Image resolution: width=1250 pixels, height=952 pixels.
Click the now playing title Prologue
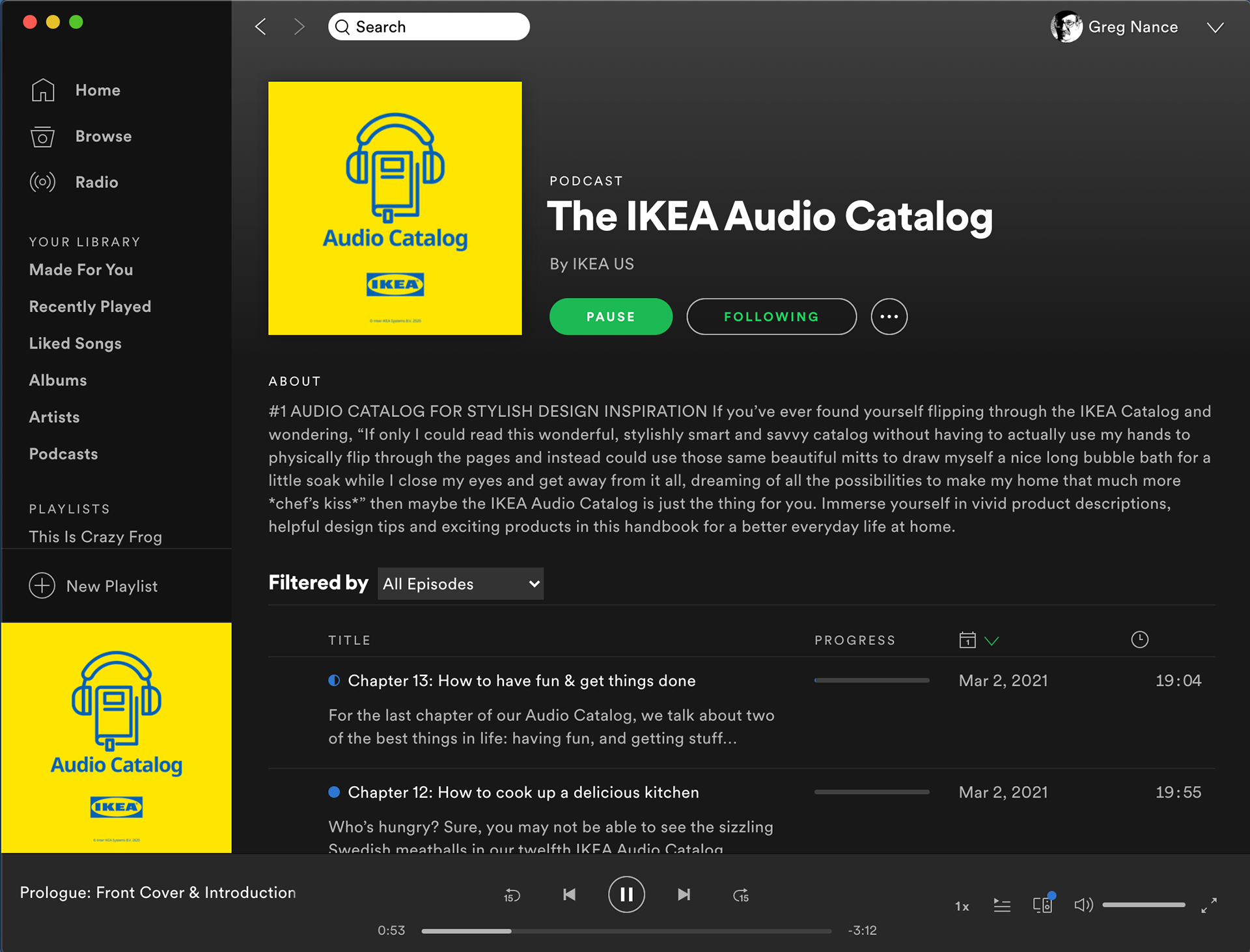(158, 893)
